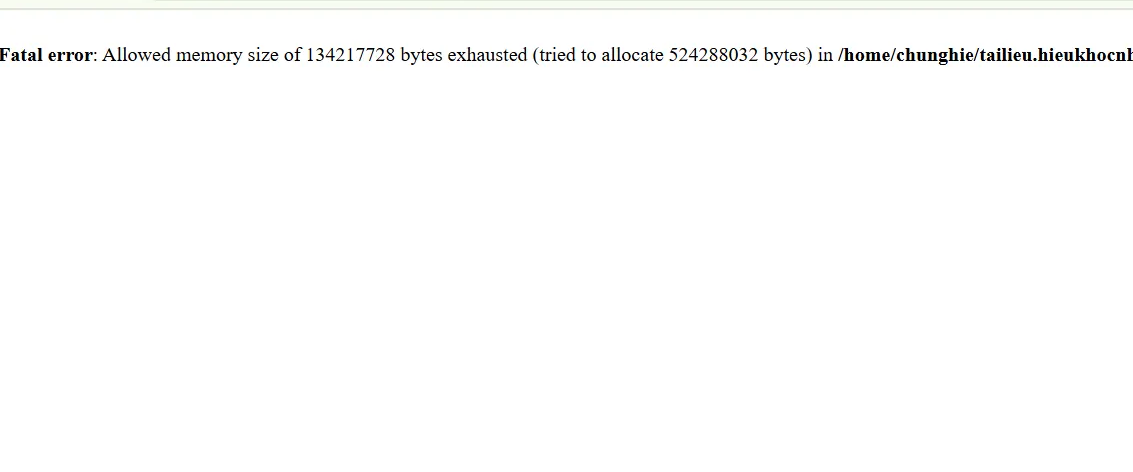The height and width of the screenshot is (472, 1133).
Task: Click "home" in the bold file path
Action: coord(865,55)
